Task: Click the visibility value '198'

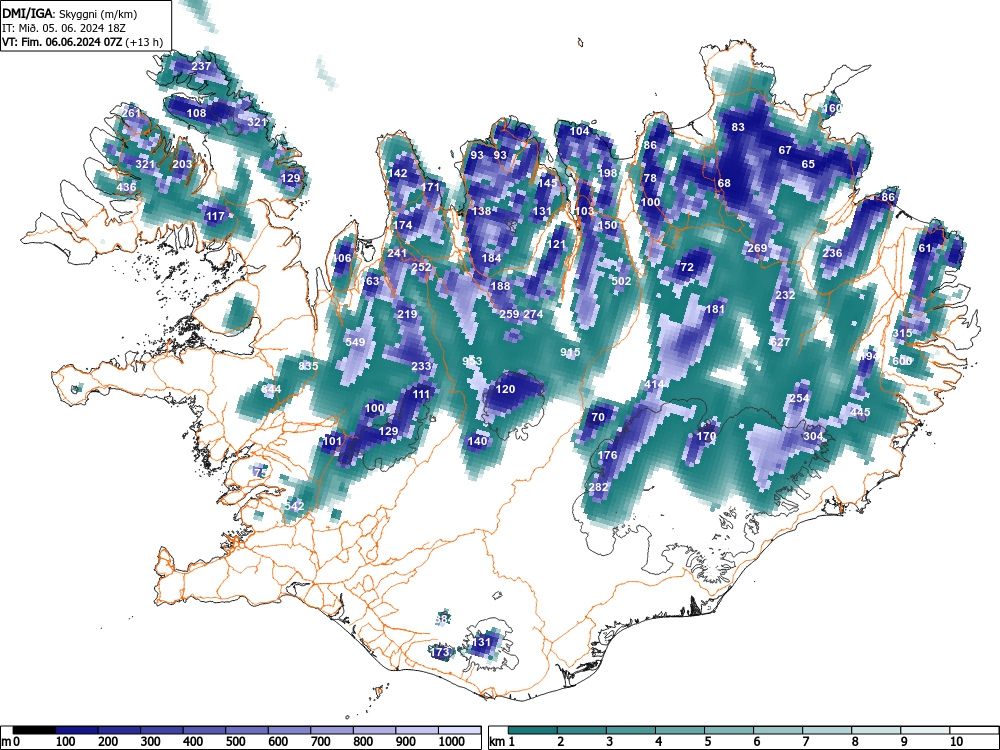Action: pyautogui.click(x=608, y=173)
